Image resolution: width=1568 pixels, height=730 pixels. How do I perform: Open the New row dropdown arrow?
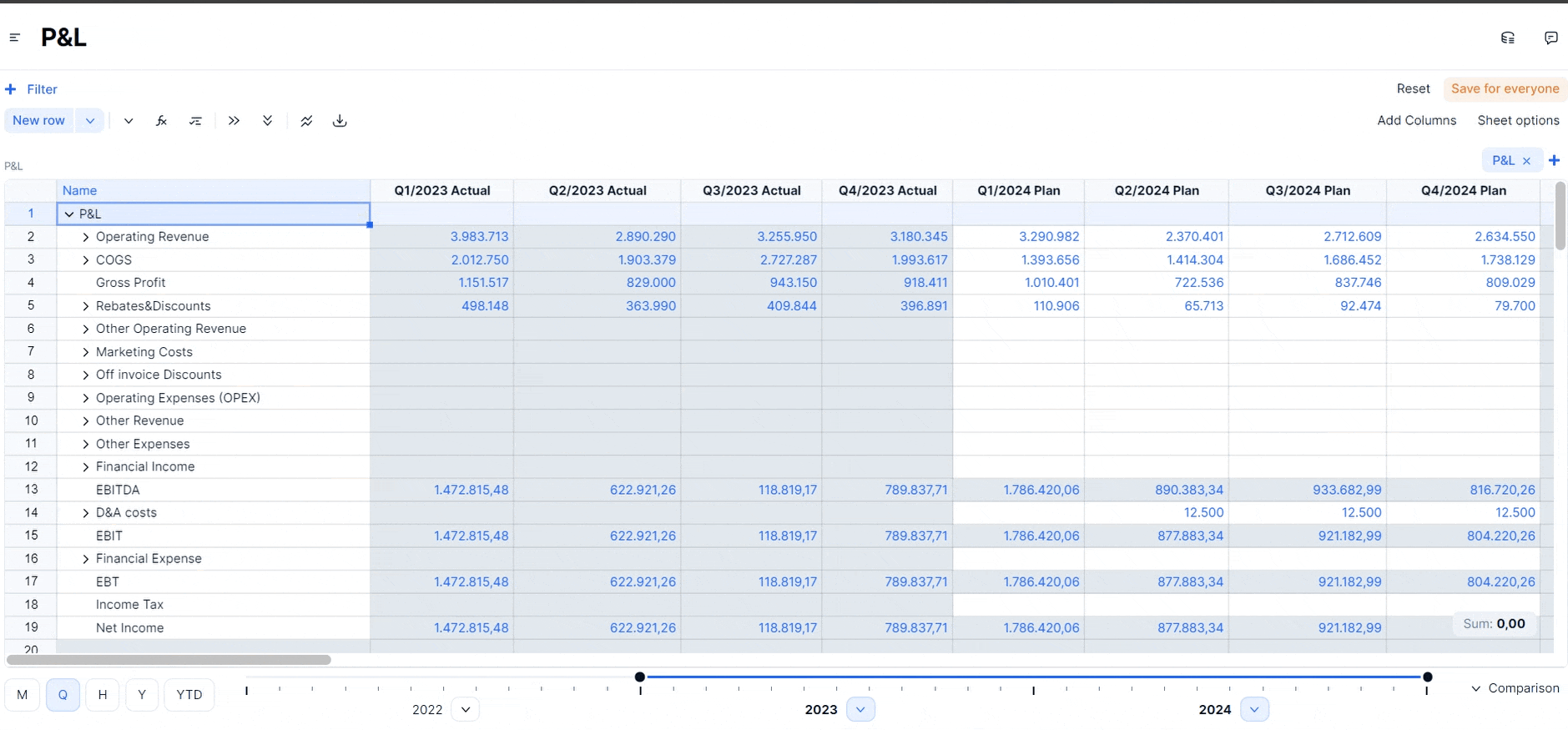point(90,121)
